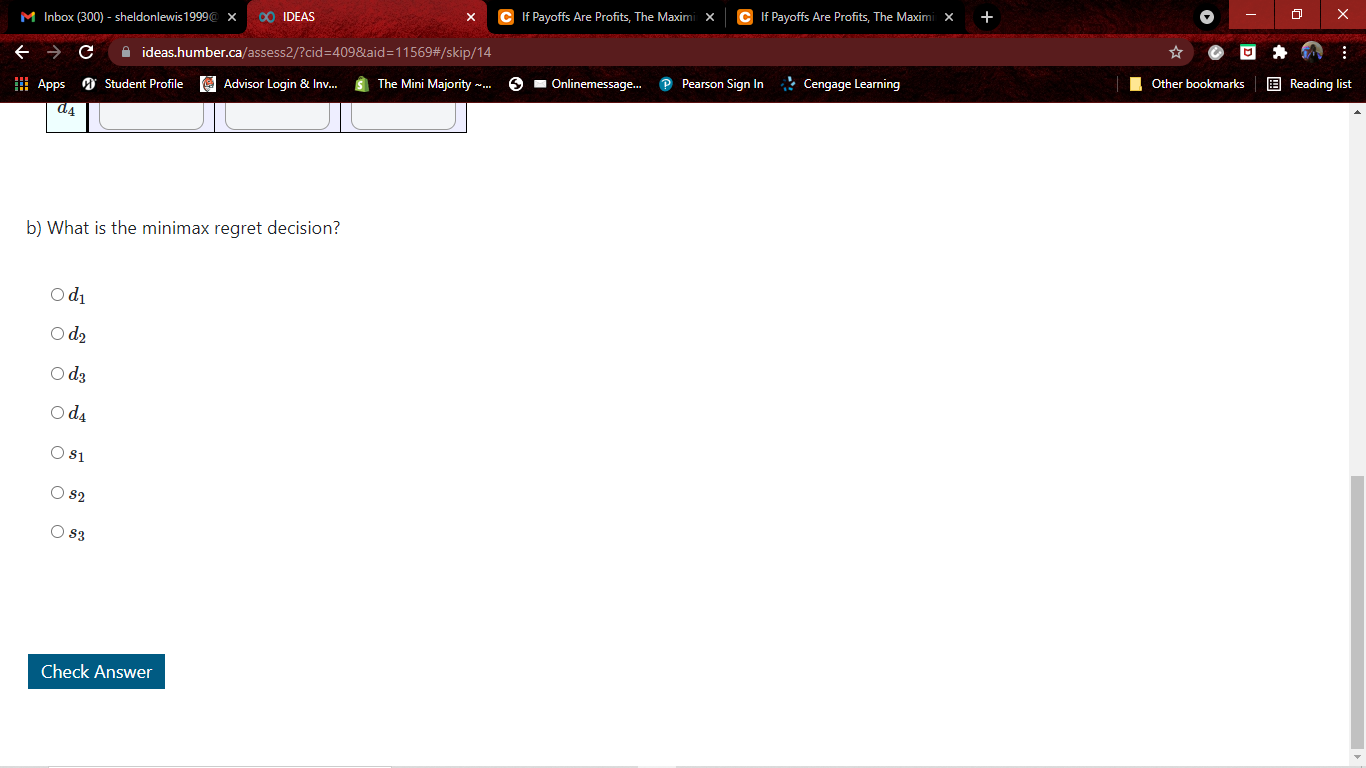Open Advisor Login & Inv... bookmark
Viewport: 1366px width, 768px height.
[x=269, y=84]
